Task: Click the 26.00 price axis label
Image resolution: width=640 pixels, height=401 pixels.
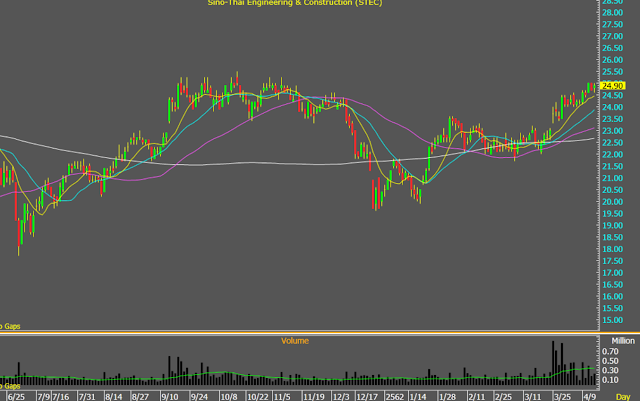Action: coord(613,60)
